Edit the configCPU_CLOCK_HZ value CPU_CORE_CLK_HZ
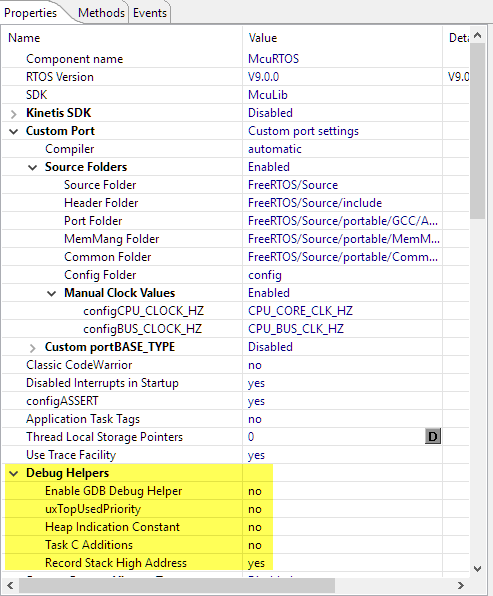This screenshot has width=493, height=596. tap(300, 311)
